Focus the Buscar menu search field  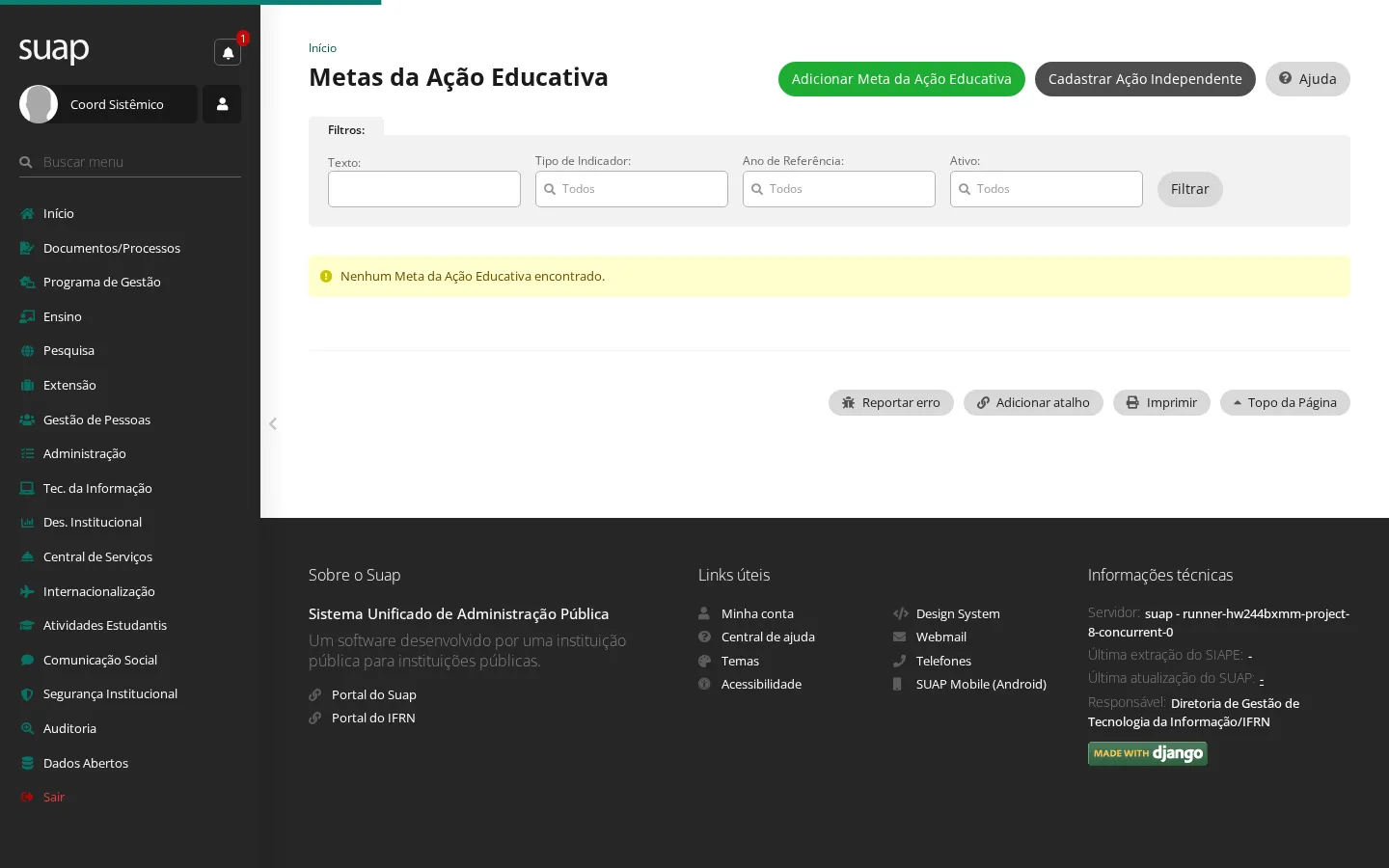point(130,162)
